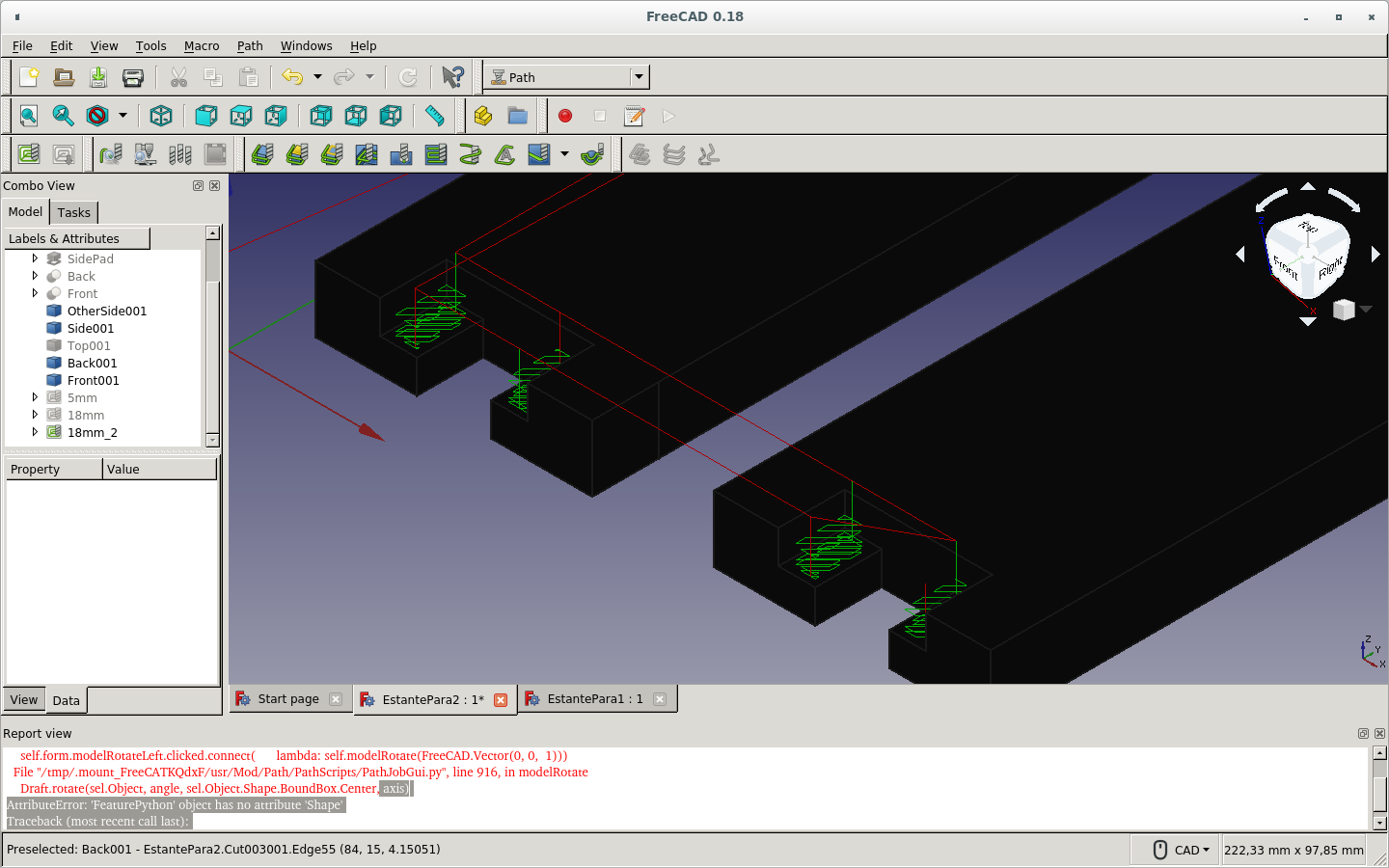Switch to the Data property tab

[x=67, y=700]
